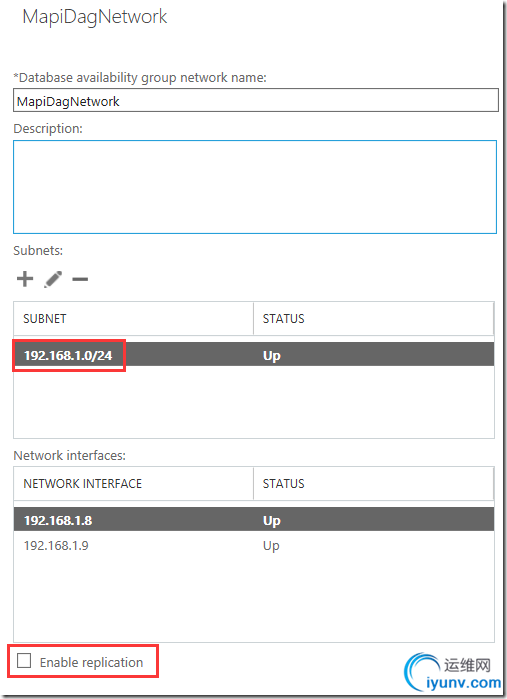Select network interface 192.168.1.9
This screenshot has width=507, height=699.
click(x=254, y=545)
